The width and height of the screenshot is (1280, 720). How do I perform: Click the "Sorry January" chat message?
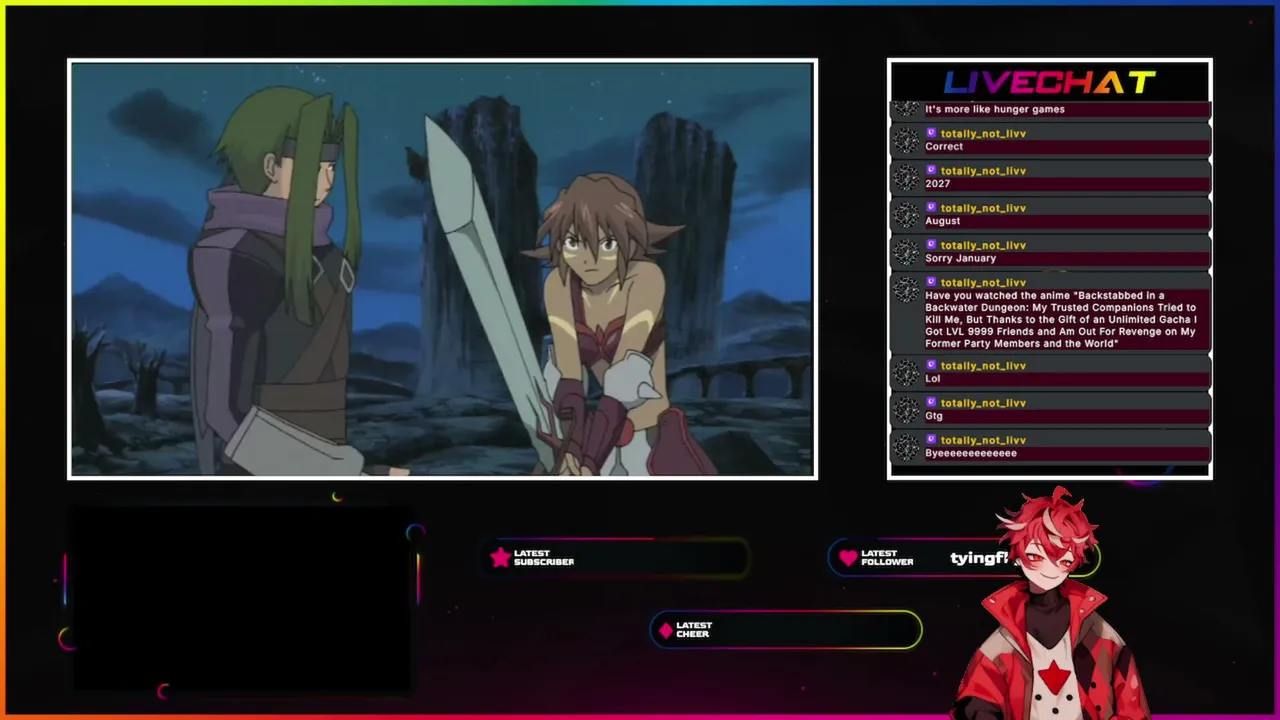pos(961,258)
